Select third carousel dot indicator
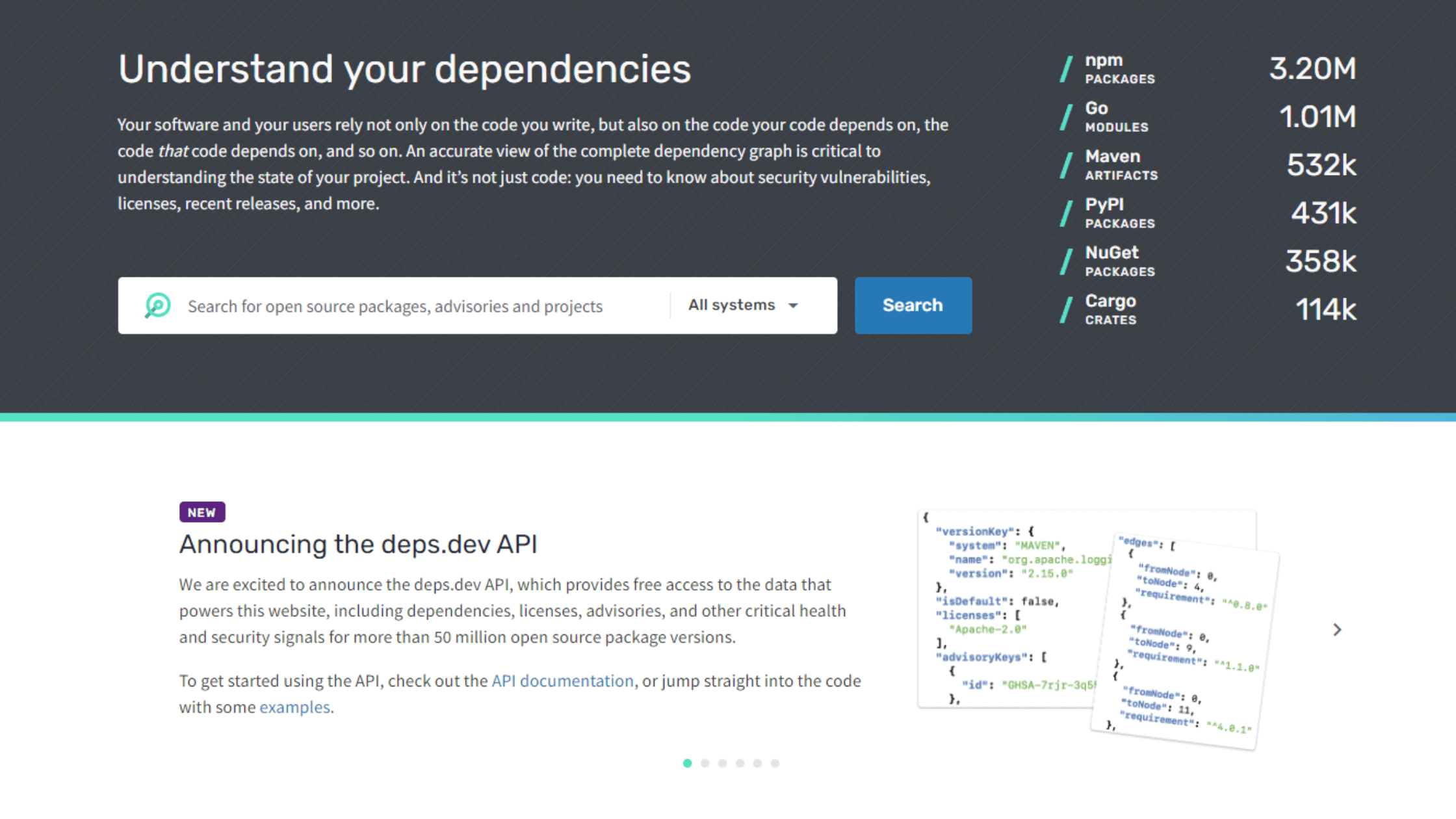This screenshot has width=1456, height=819. (722, 763)
